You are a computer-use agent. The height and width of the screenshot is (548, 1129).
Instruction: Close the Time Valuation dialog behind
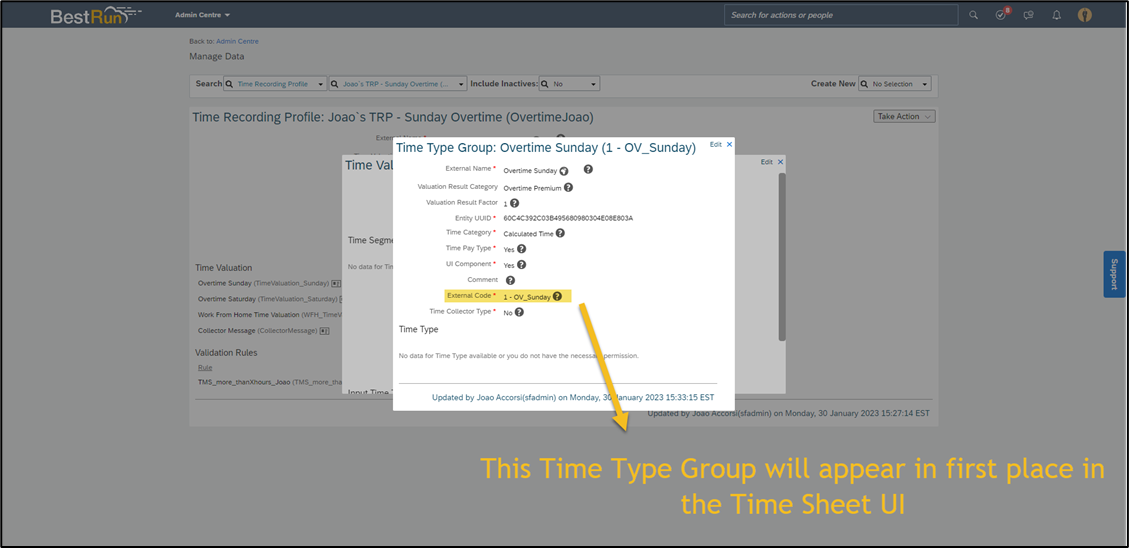coord(781,162)
